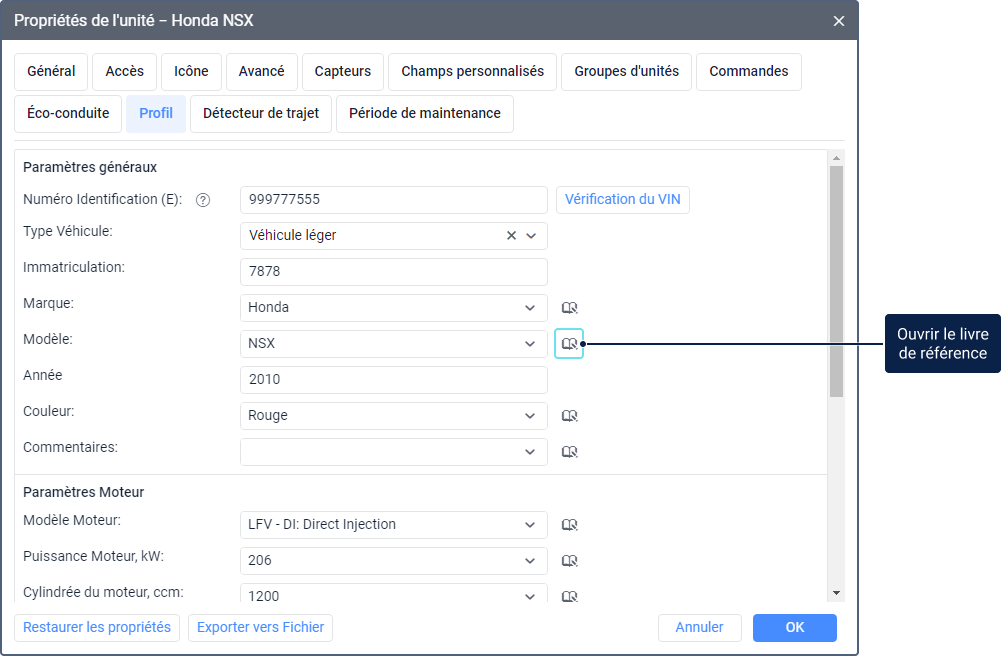Image resolution: width=1003 pixels, height=656 pixels.
Task: Open reference book for Marque field
Action: tap(570, 308)
